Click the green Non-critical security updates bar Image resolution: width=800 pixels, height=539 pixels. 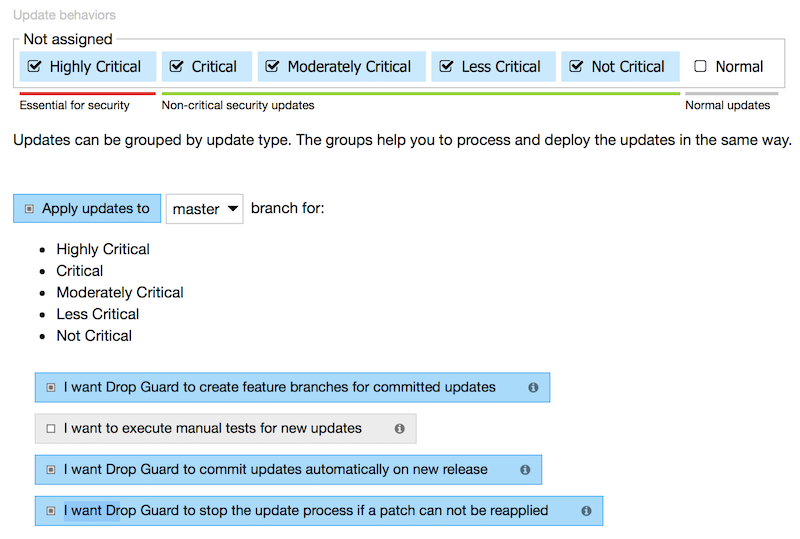420,94
